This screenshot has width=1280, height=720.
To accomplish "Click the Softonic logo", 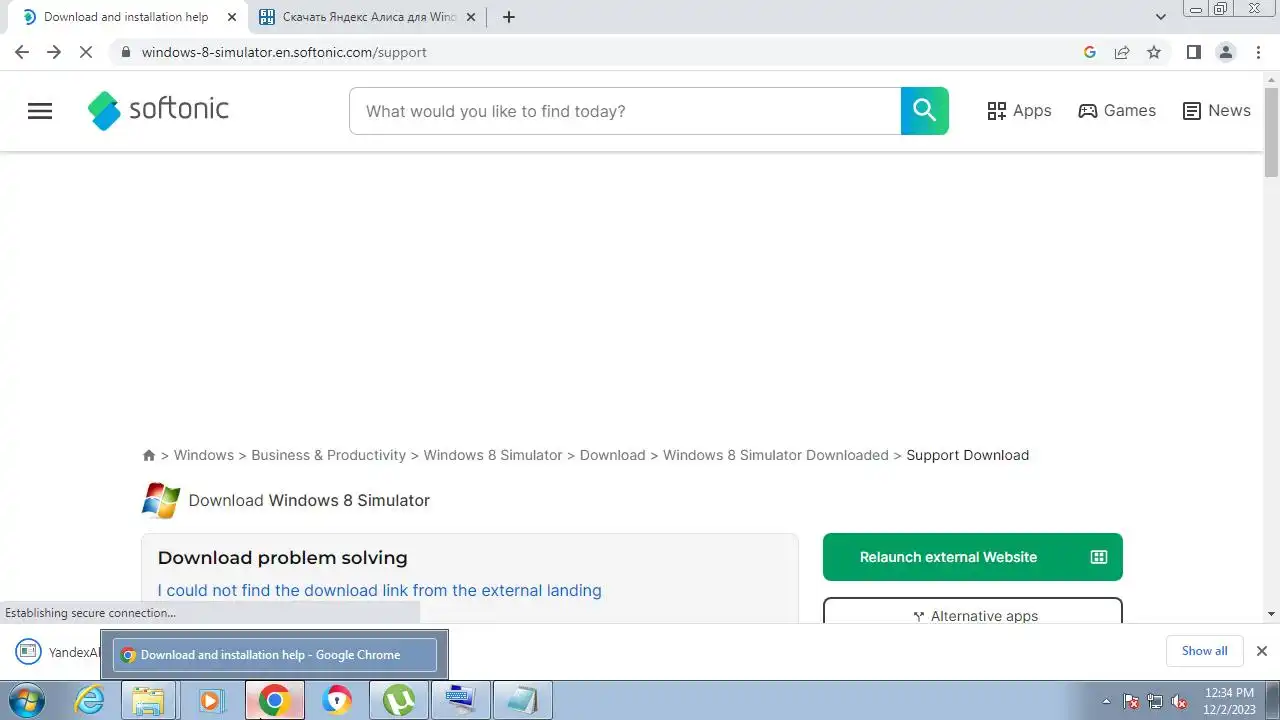I will 159,110.
